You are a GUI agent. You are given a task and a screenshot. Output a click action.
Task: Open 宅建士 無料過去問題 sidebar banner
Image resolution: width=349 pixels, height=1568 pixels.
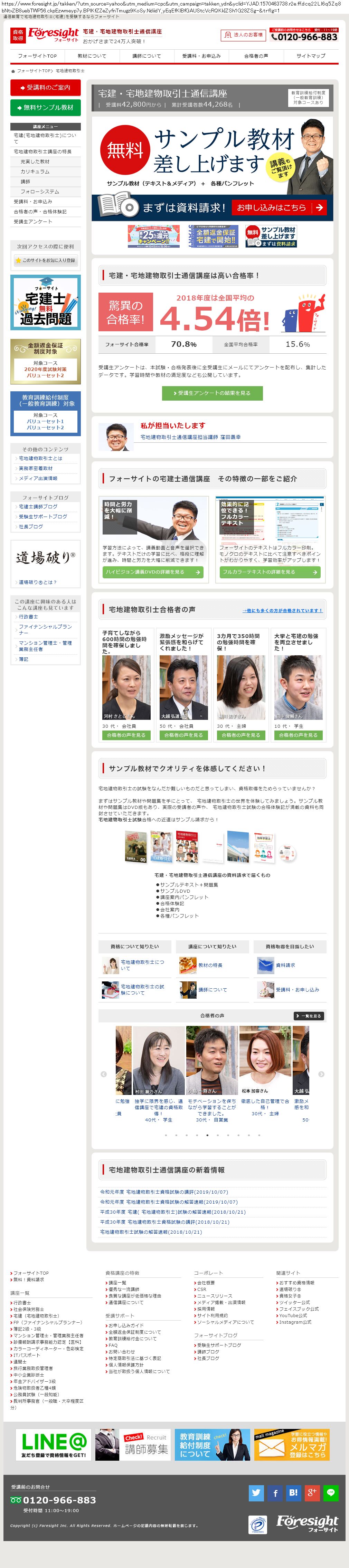(46, 303)
